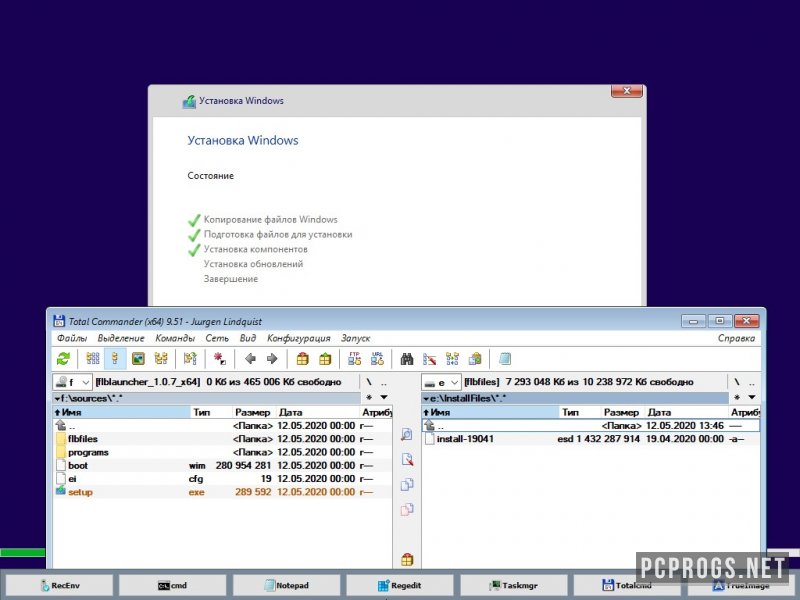Click the View magnifier icon between panels
The height and width of the screenshot is (600, 800).
[407, 434]
